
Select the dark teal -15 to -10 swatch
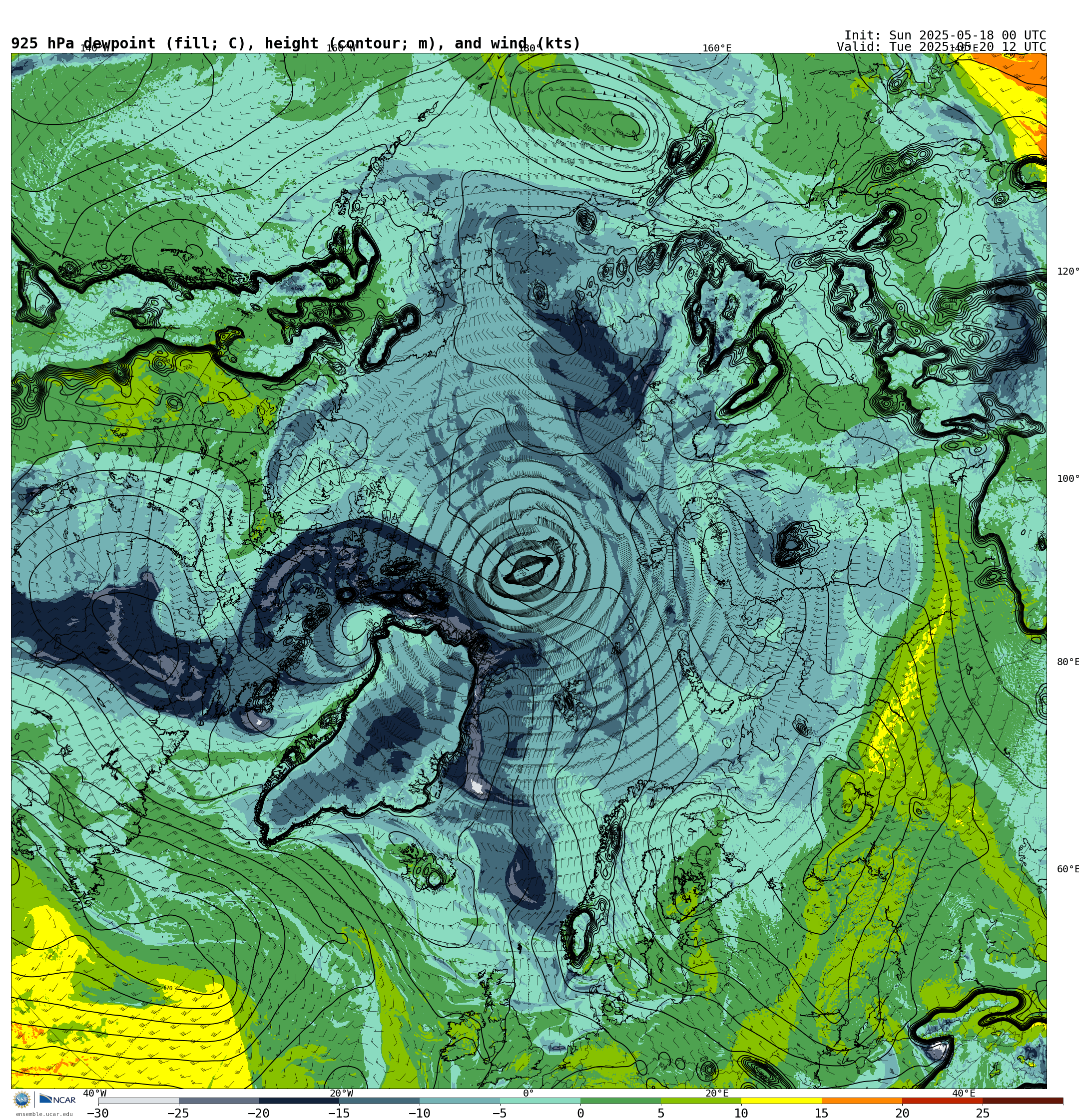(x=380, y=1101)
